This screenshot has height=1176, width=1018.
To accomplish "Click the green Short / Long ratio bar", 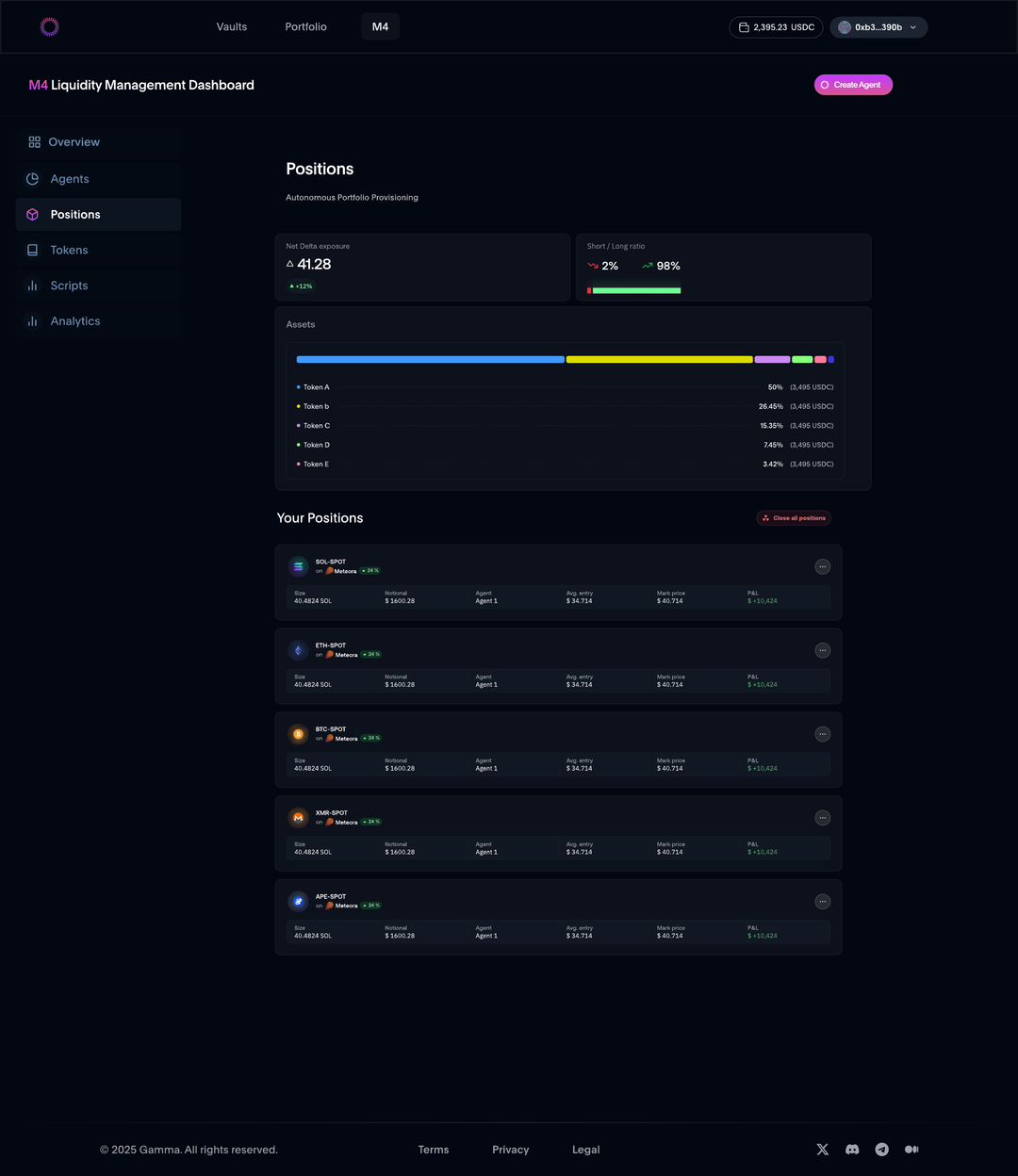I will point(636,290).
